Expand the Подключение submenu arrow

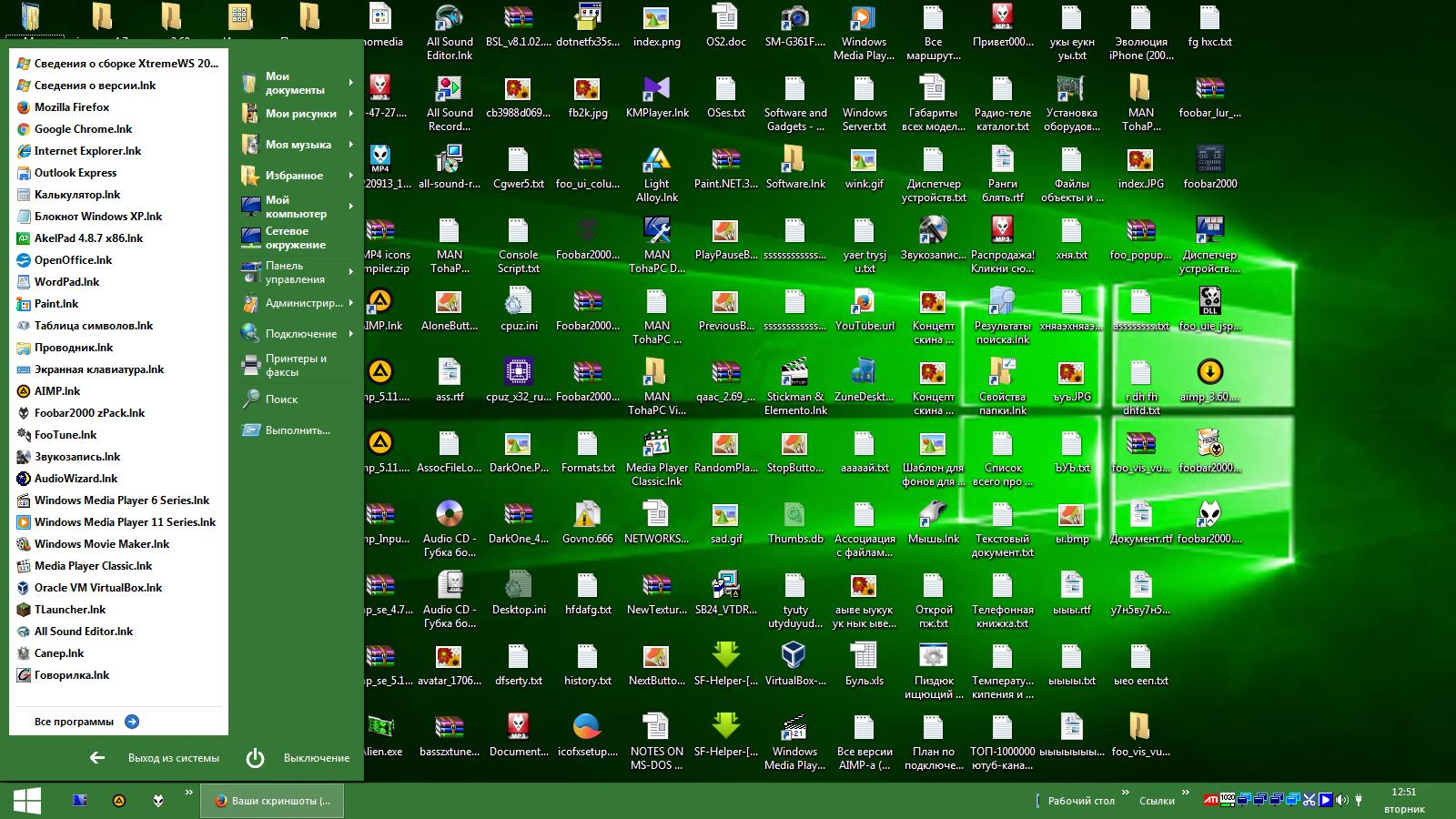click(350, 334)
